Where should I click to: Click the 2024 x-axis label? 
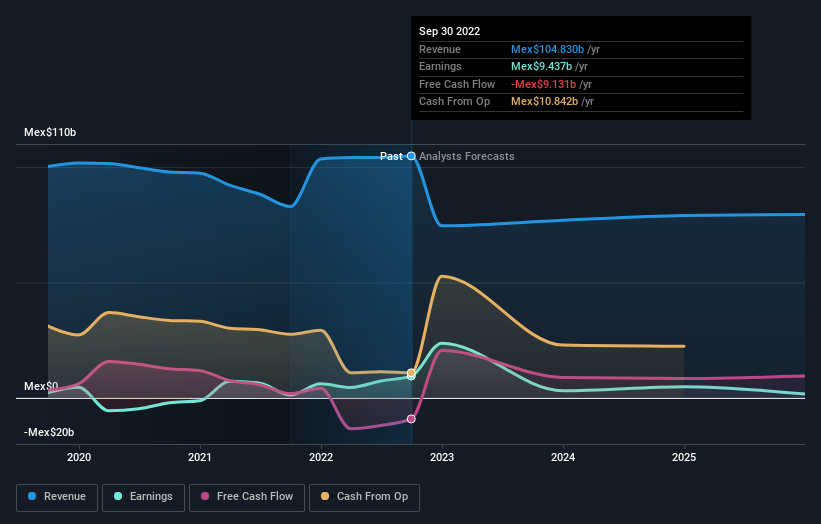click(x=563, y=457)
